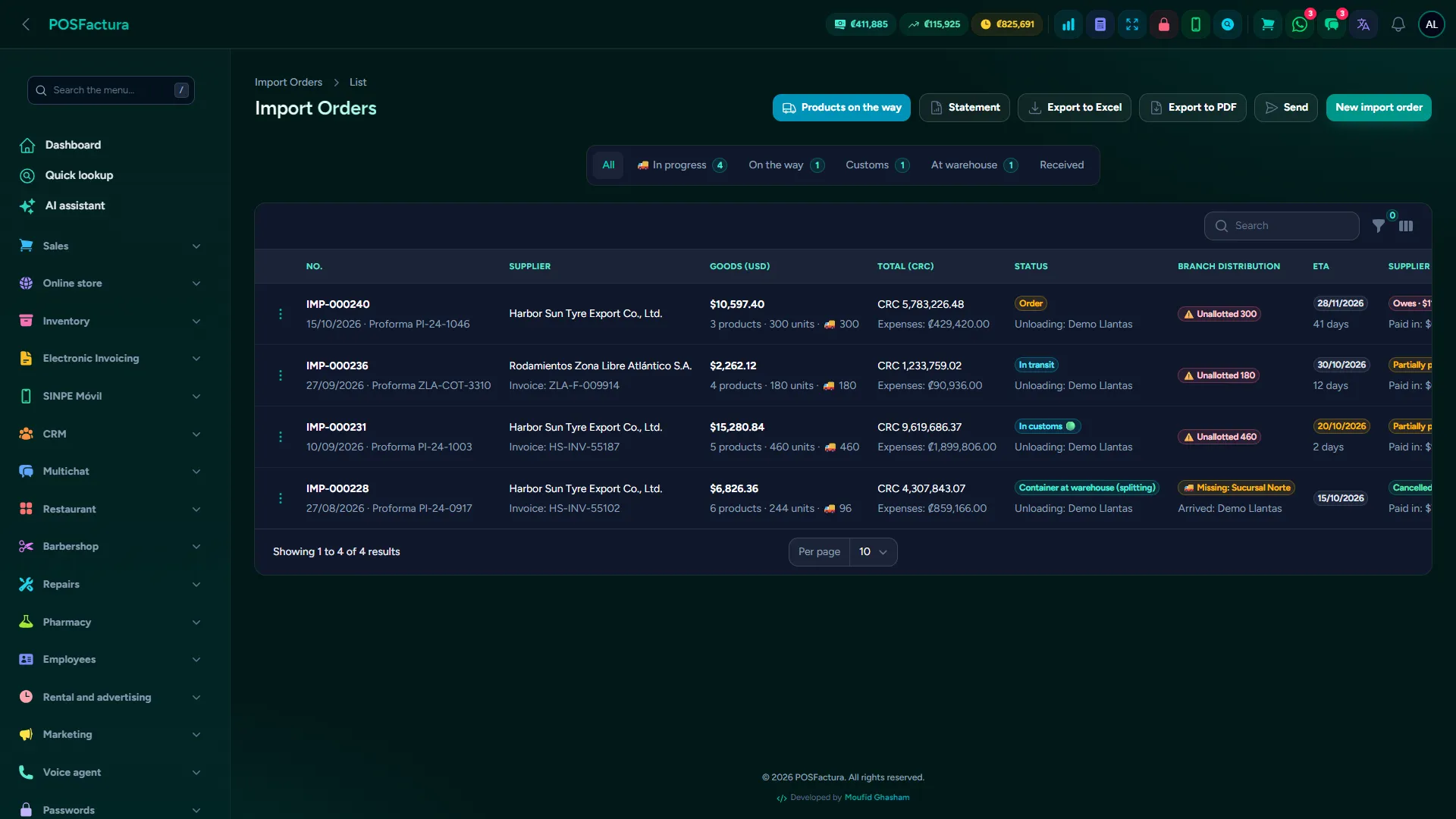The width and height of the screenshot is (1456, 819).
Task: Focus the table Search field
Action: click(x=1282, y=226)
